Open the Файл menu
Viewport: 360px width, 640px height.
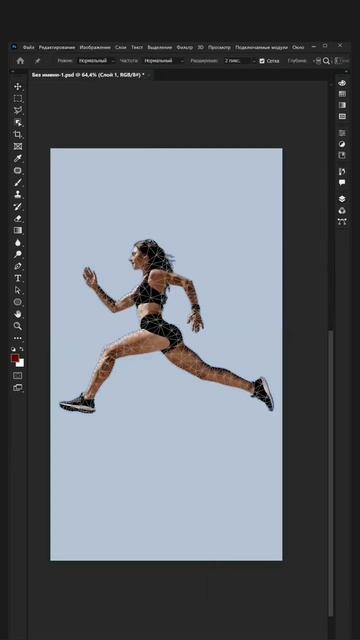pos(29,47)
